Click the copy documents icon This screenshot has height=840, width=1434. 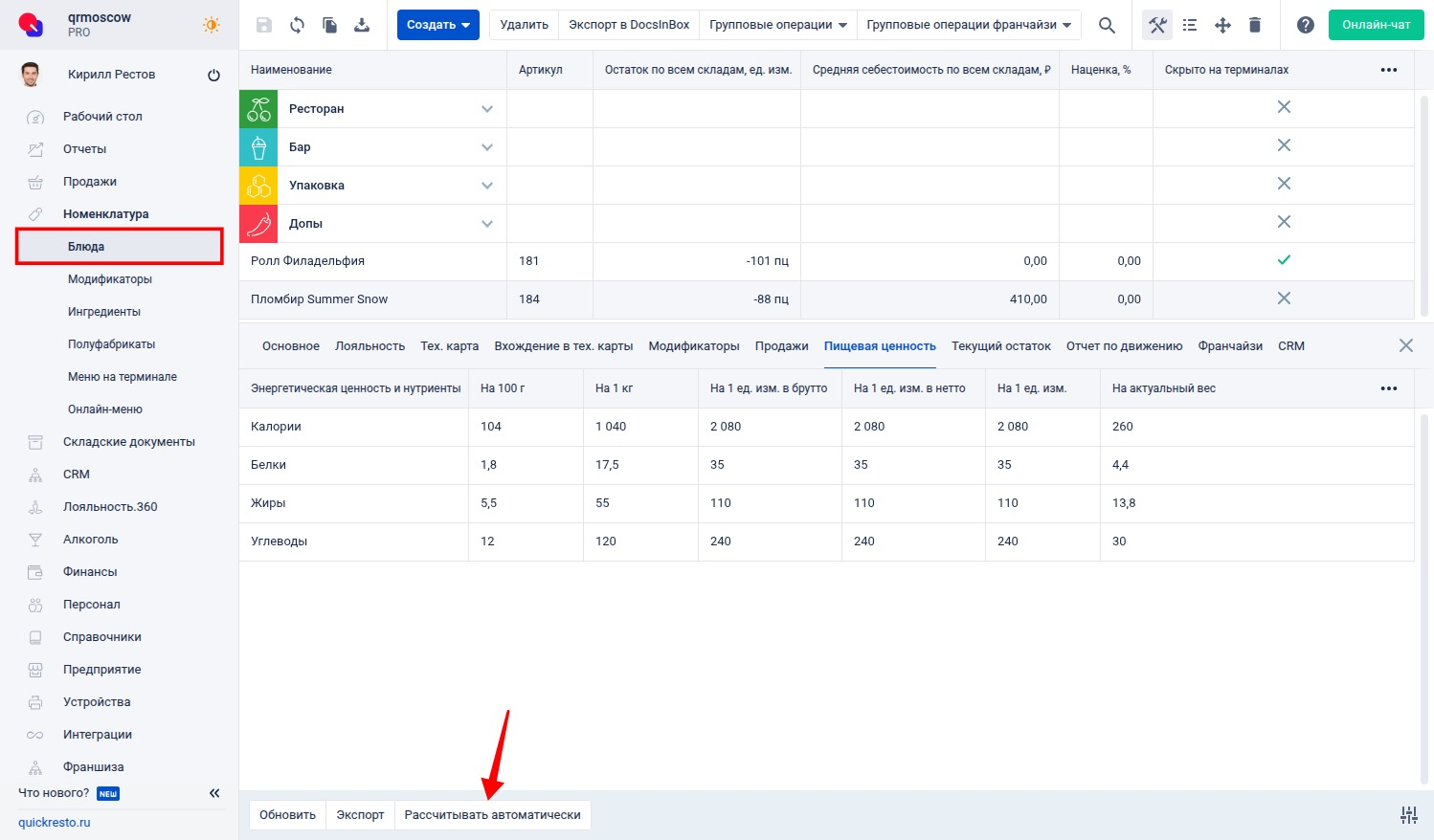pos(329,25)
